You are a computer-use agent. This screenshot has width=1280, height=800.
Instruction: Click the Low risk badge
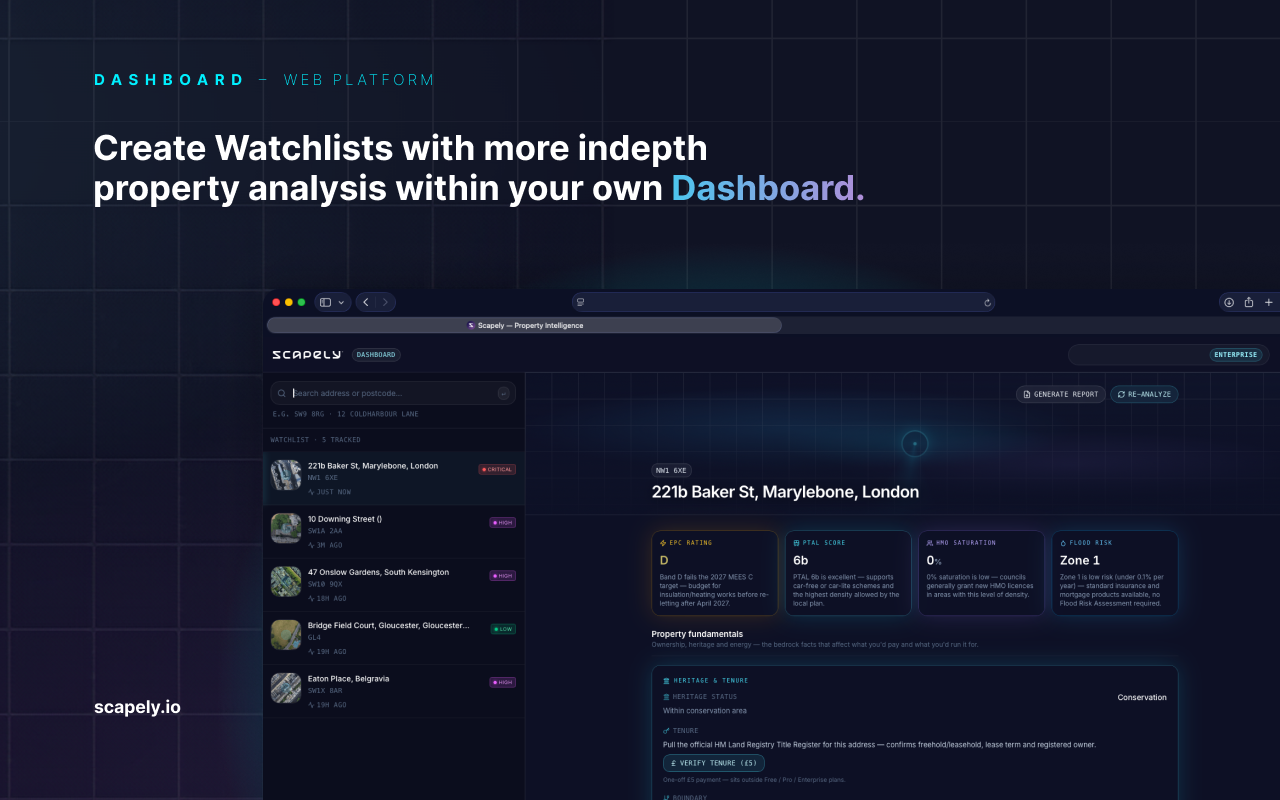pos(503,629)
